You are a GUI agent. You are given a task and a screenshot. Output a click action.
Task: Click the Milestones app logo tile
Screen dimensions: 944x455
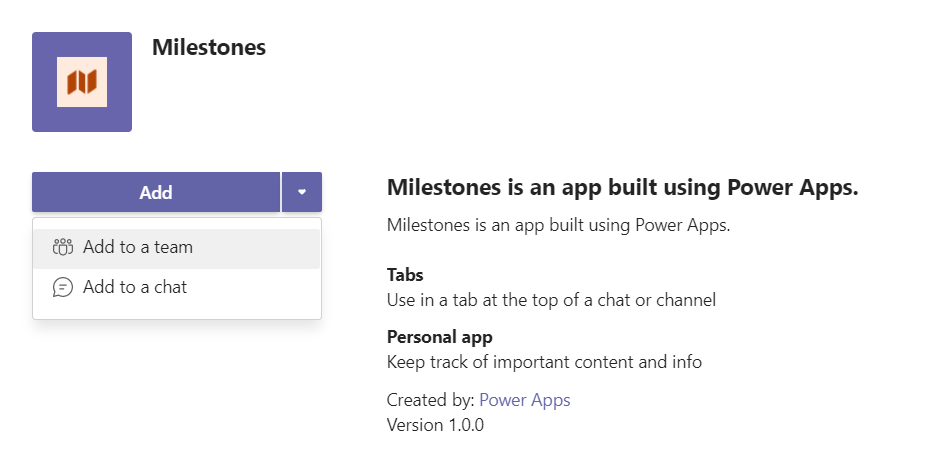(82, 82)
